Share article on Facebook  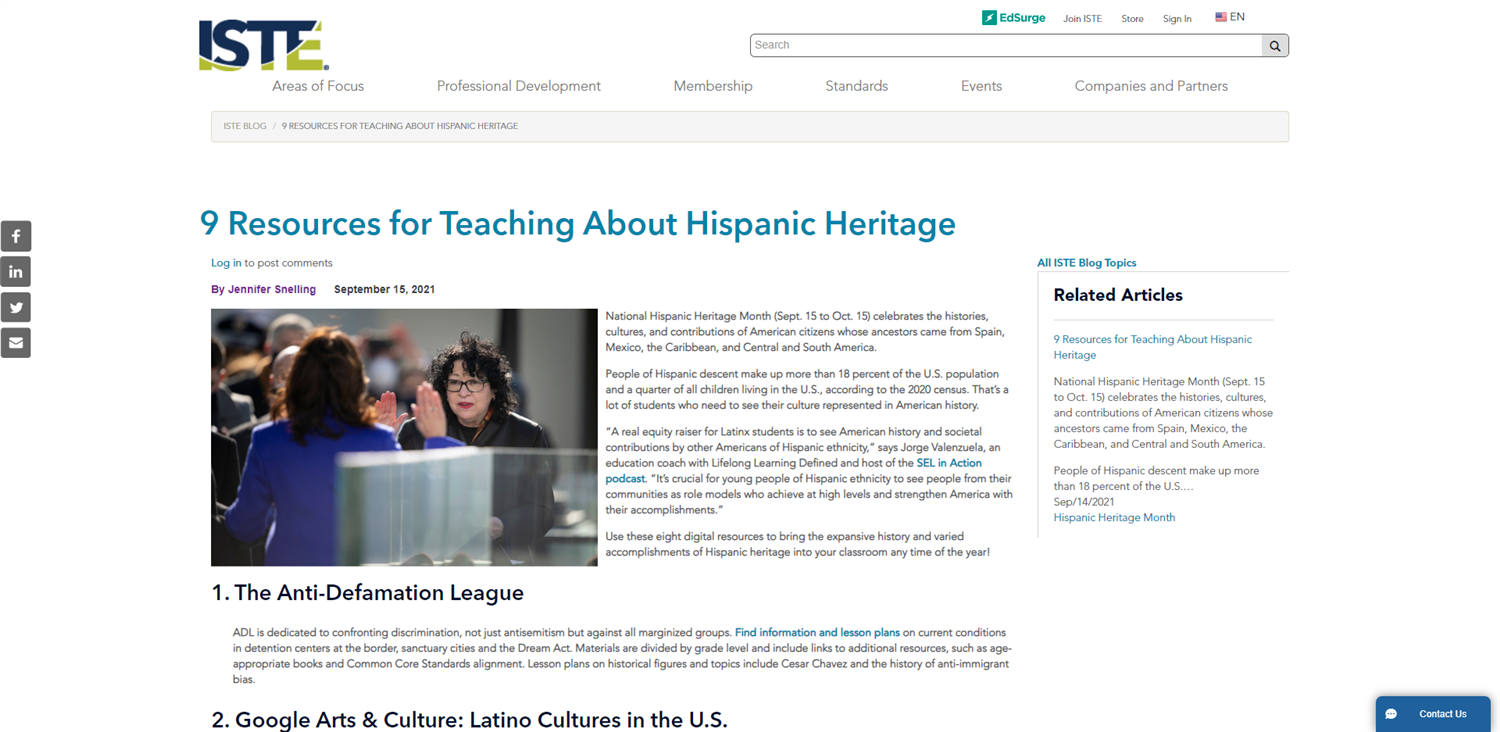tap(16, 236)
